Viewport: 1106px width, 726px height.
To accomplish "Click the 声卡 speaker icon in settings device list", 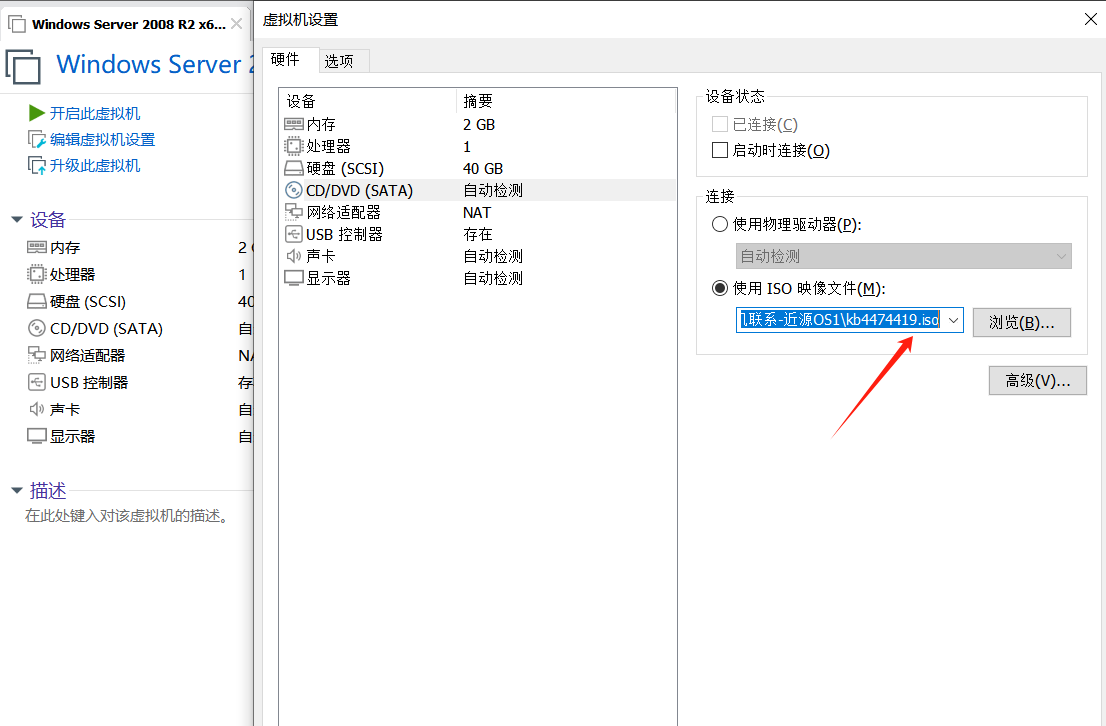I will pos(293,255).
